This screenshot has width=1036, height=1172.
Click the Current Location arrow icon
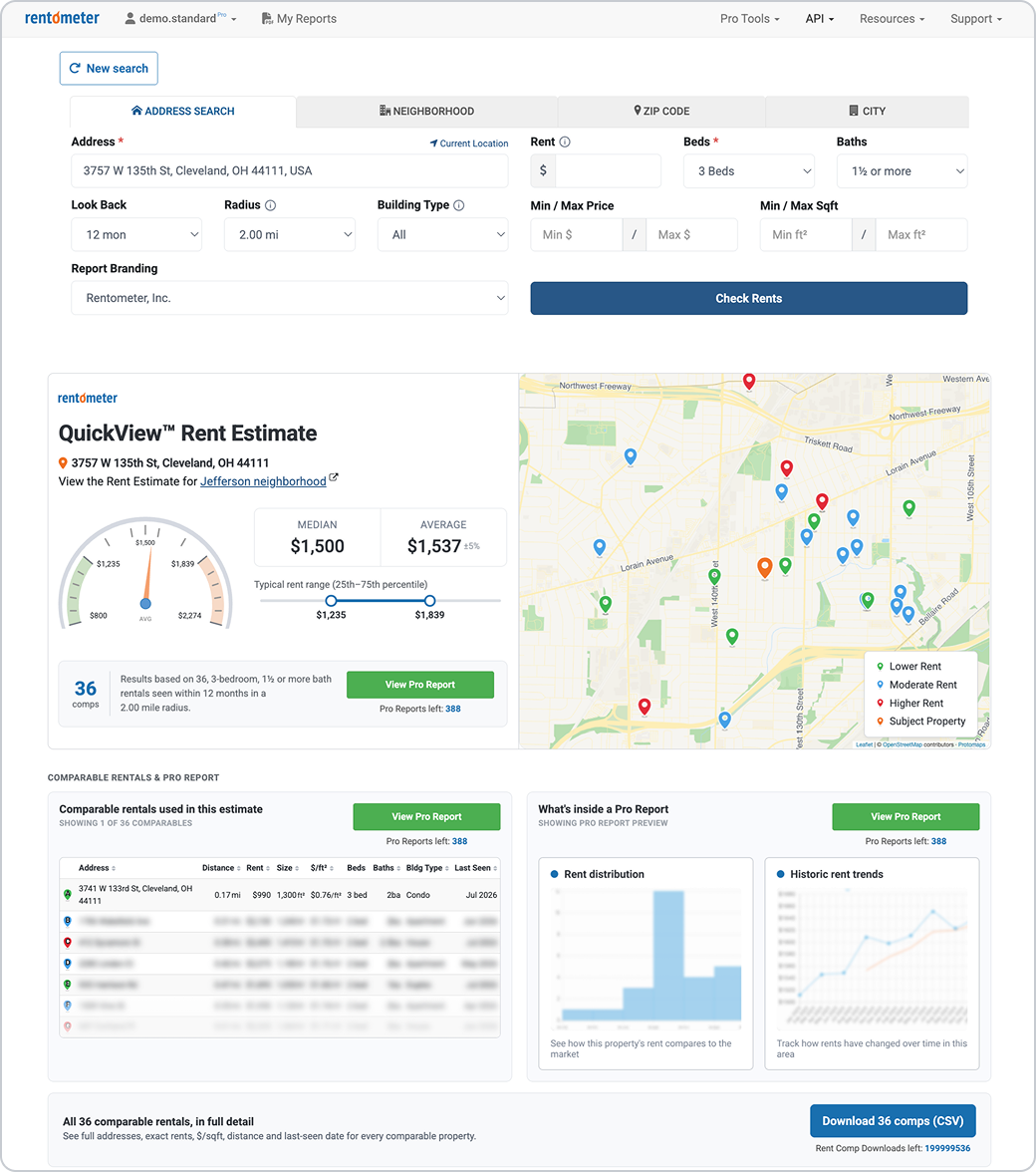point(433,144)
